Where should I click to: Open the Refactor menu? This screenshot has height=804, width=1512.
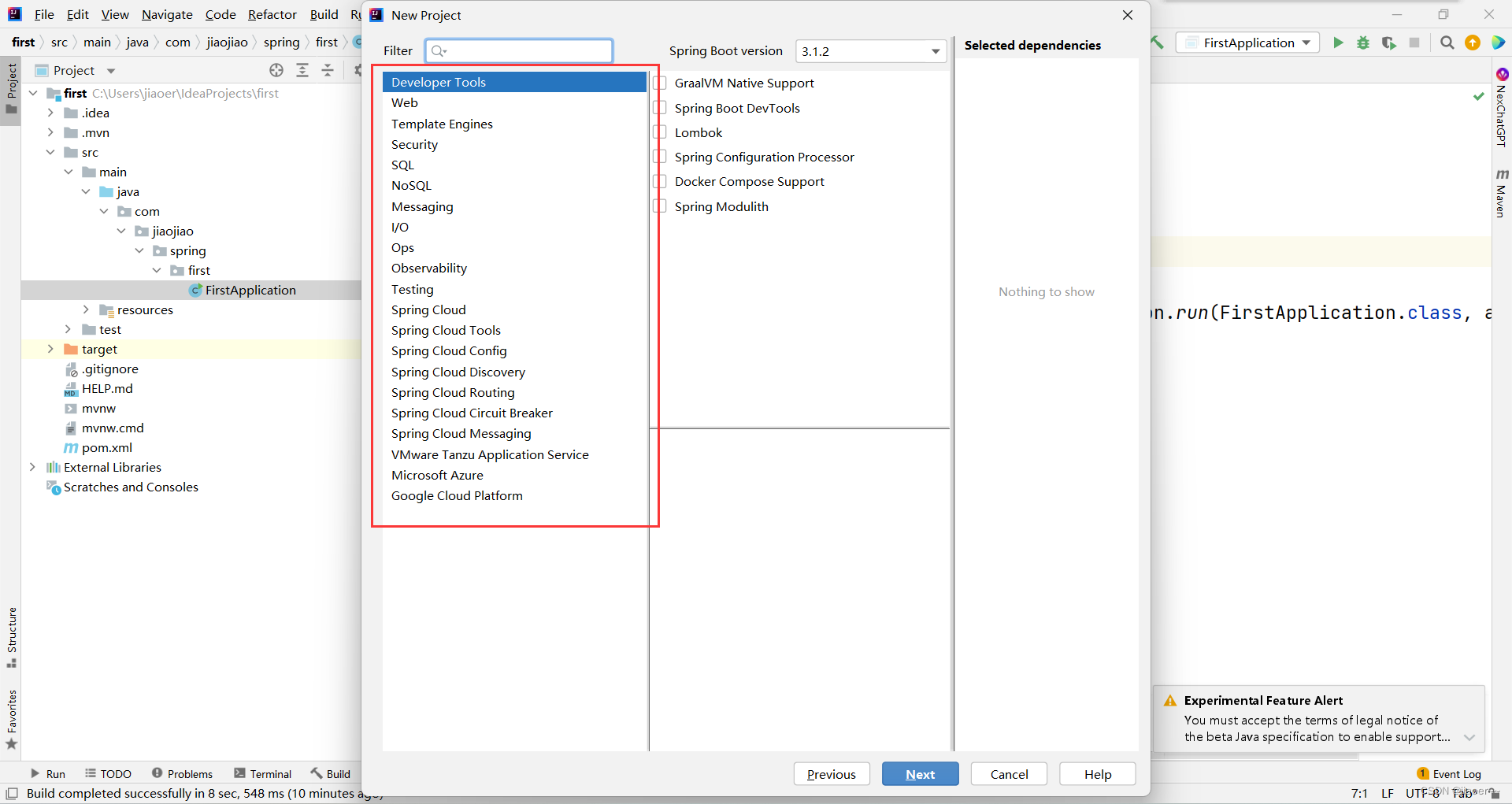click(272, 14)
